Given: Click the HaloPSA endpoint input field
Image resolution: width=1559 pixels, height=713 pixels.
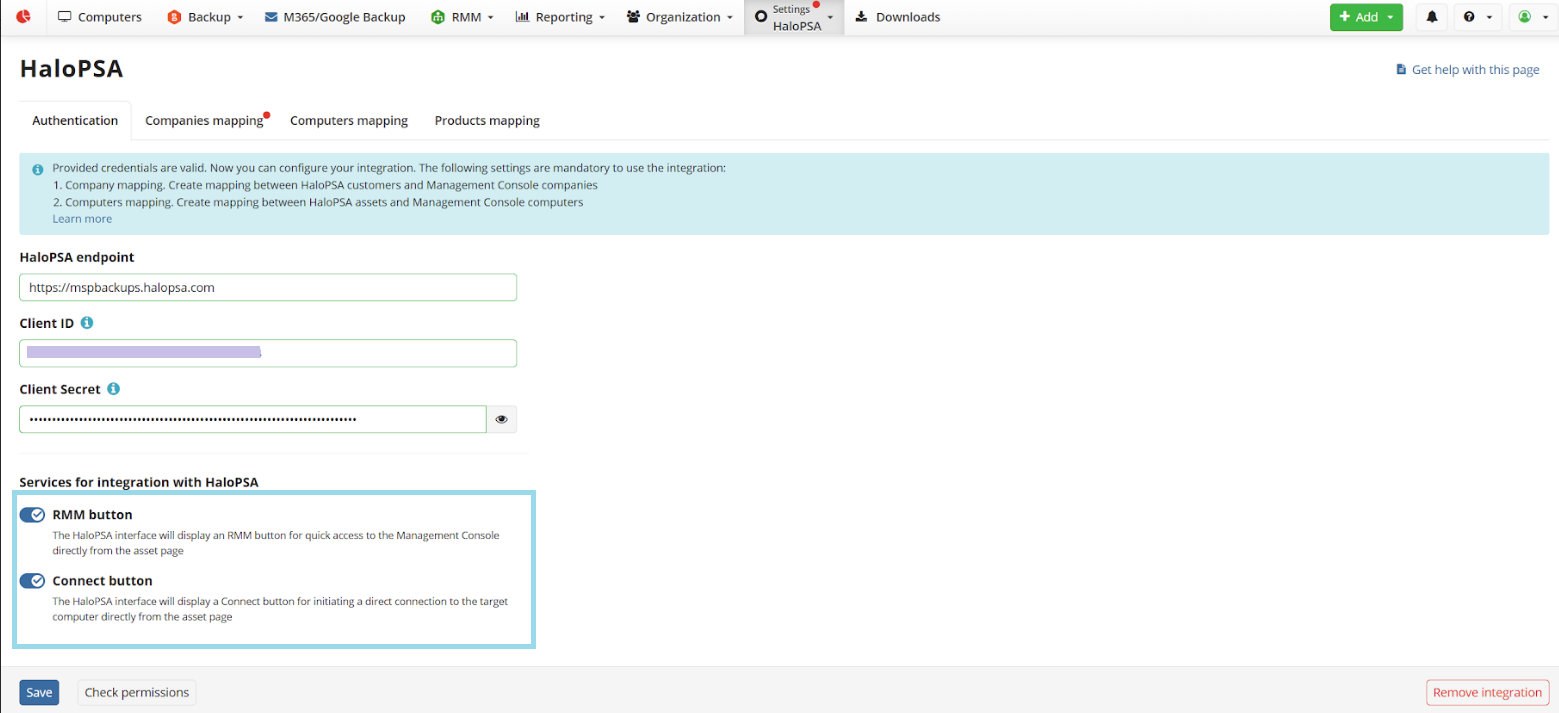Looking at the screenshot, I should 268,287.
